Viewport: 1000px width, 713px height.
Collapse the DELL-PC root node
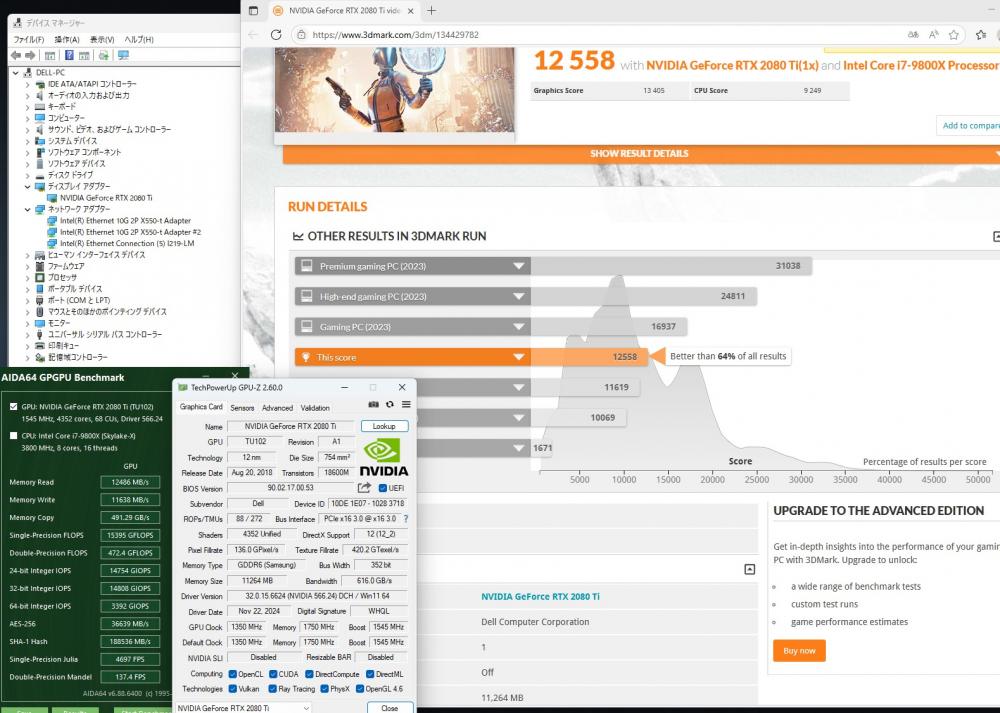15,73
